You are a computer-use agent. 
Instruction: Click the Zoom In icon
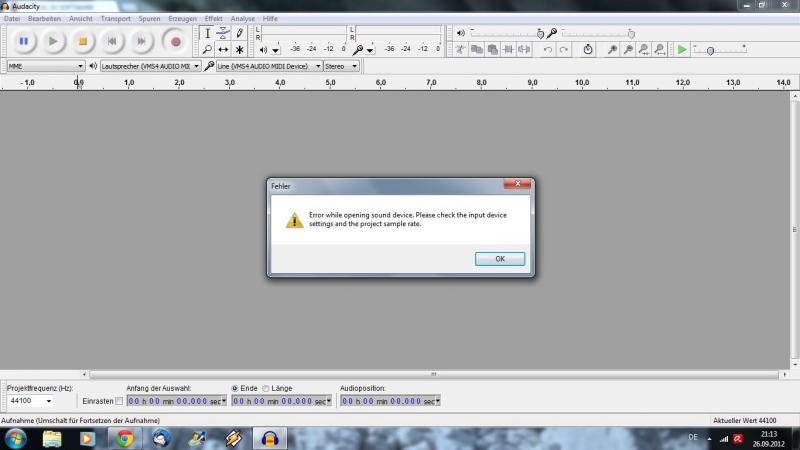click(x=612, y=49)
